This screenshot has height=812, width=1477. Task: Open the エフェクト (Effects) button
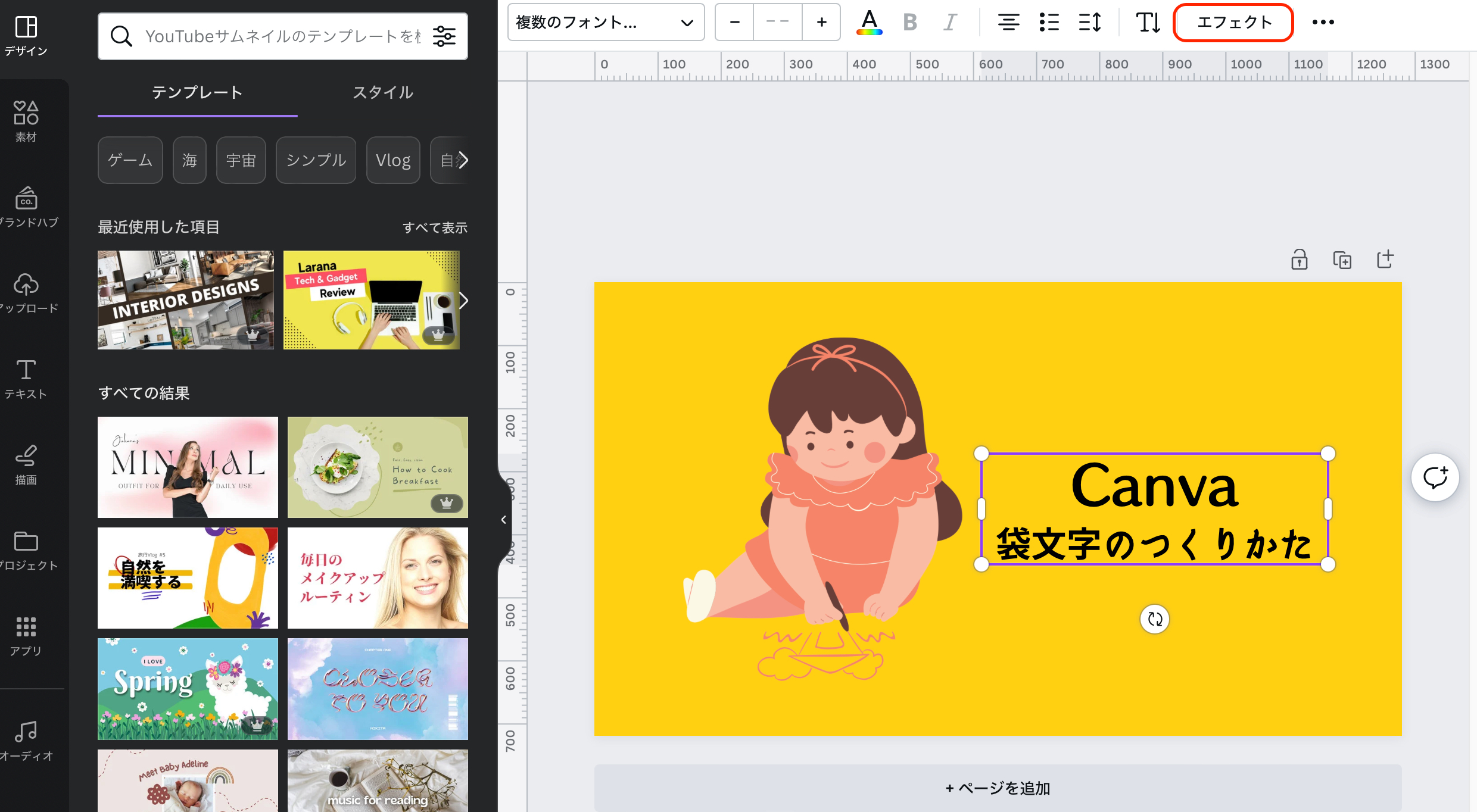coord(1233,23)
